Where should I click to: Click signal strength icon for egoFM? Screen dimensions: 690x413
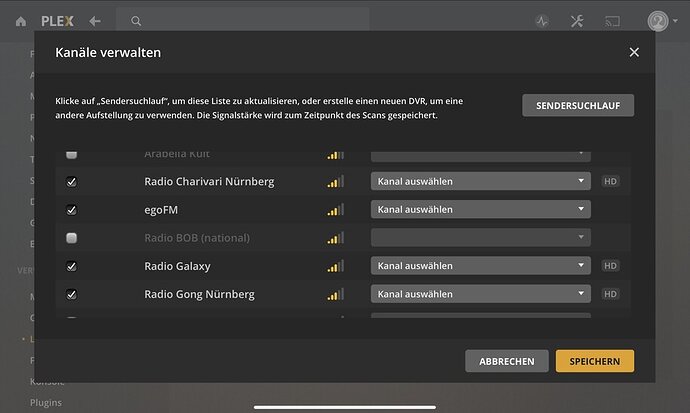[335, 210]
